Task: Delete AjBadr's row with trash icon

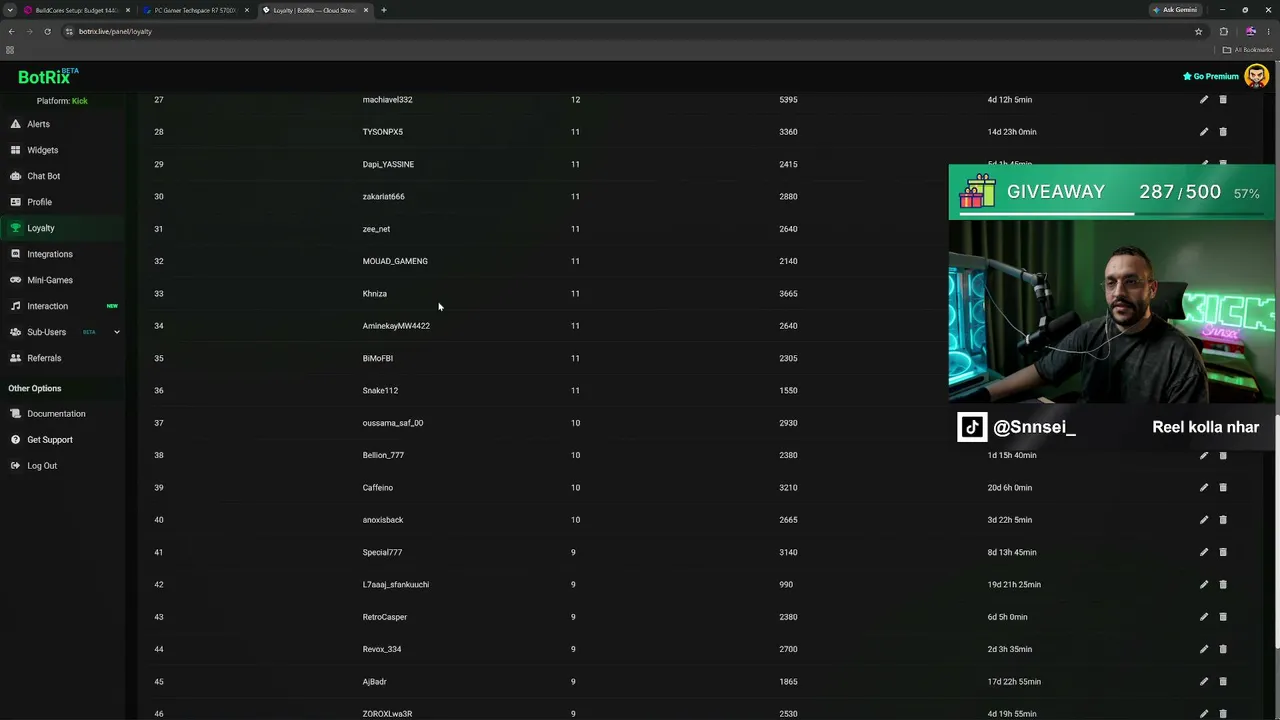Action: pos(1223,682)
